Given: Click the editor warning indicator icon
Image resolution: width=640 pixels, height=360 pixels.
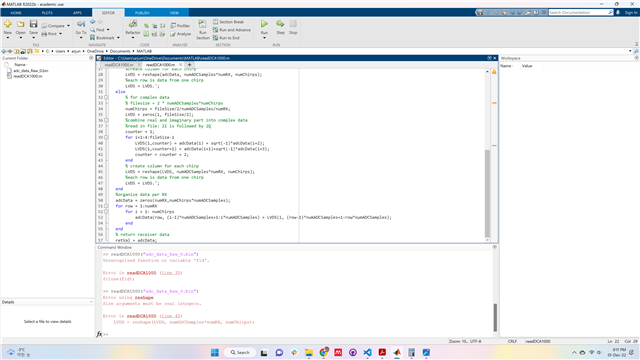Looking at the screenshot, I should click(494, 72).
